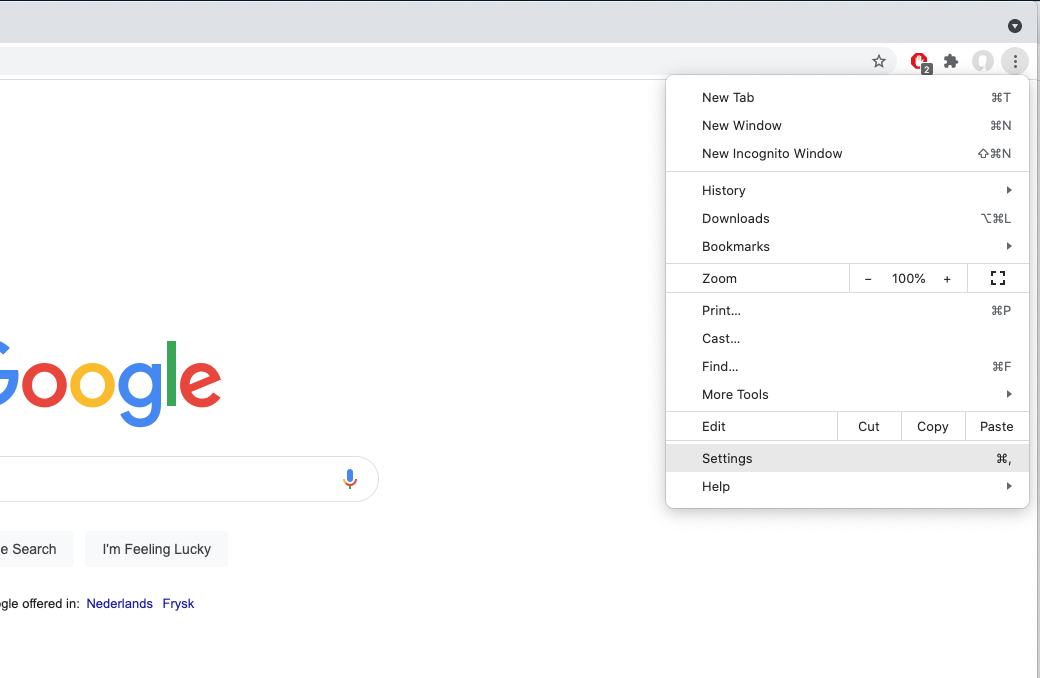Viewport: 1040px width, 678px height.
Task: Click the 100% zoom value
Action: [908, 279]
